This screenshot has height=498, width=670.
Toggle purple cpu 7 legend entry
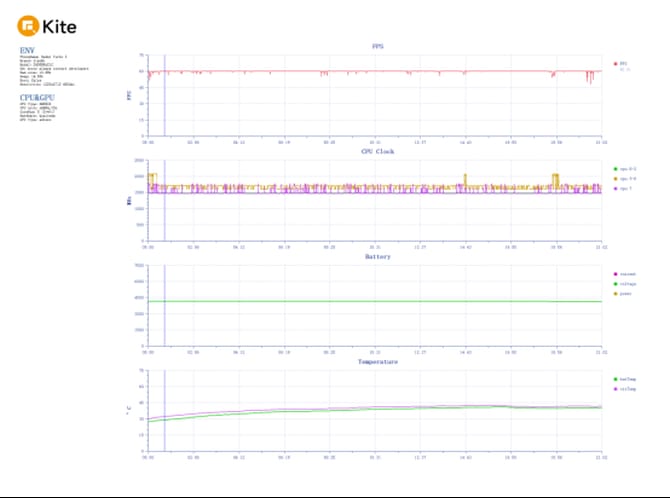pos(623,189)
